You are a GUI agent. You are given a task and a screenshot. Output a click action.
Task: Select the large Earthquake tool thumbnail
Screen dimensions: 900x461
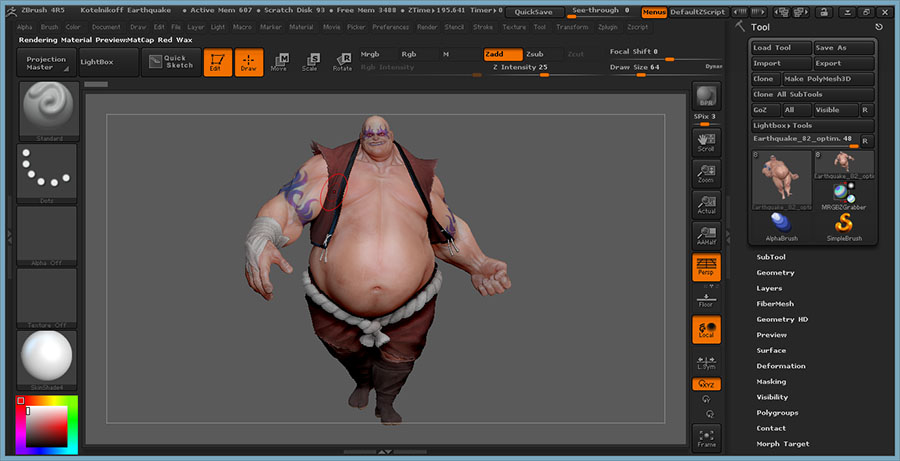coord(781,180)
